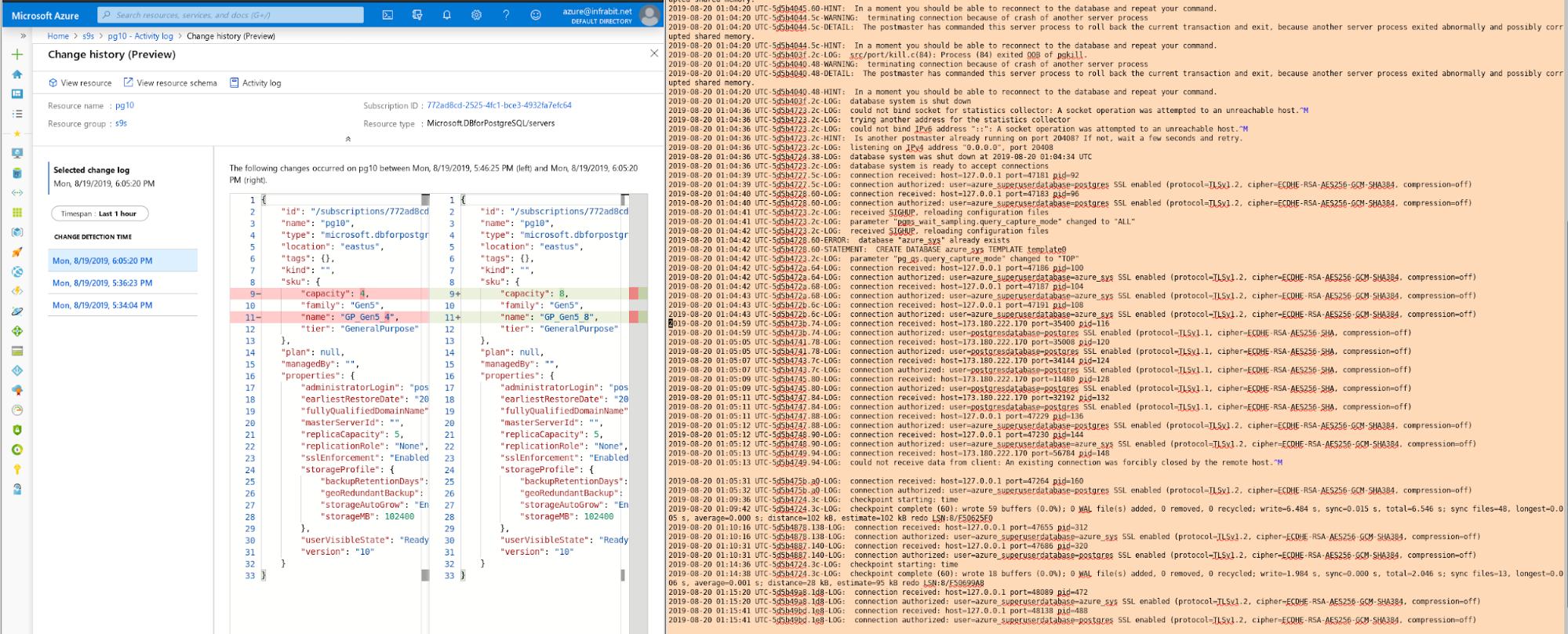Open SQL databases cylinder icon in sidebar

click(x=17, y=173)
